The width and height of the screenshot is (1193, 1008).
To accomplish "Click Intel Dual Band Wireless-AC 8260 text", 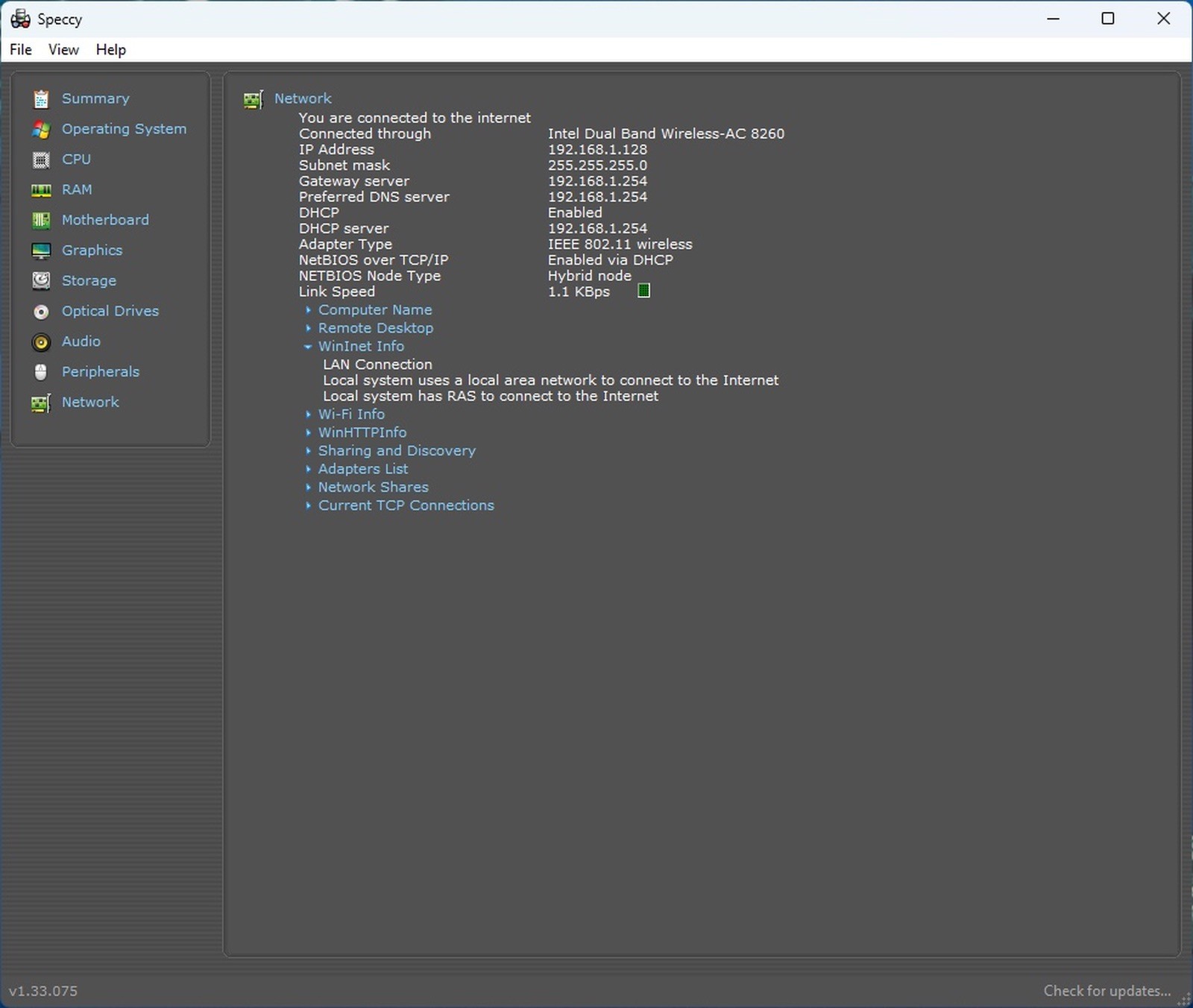I will pyautogui.click(x=666, y=133).
